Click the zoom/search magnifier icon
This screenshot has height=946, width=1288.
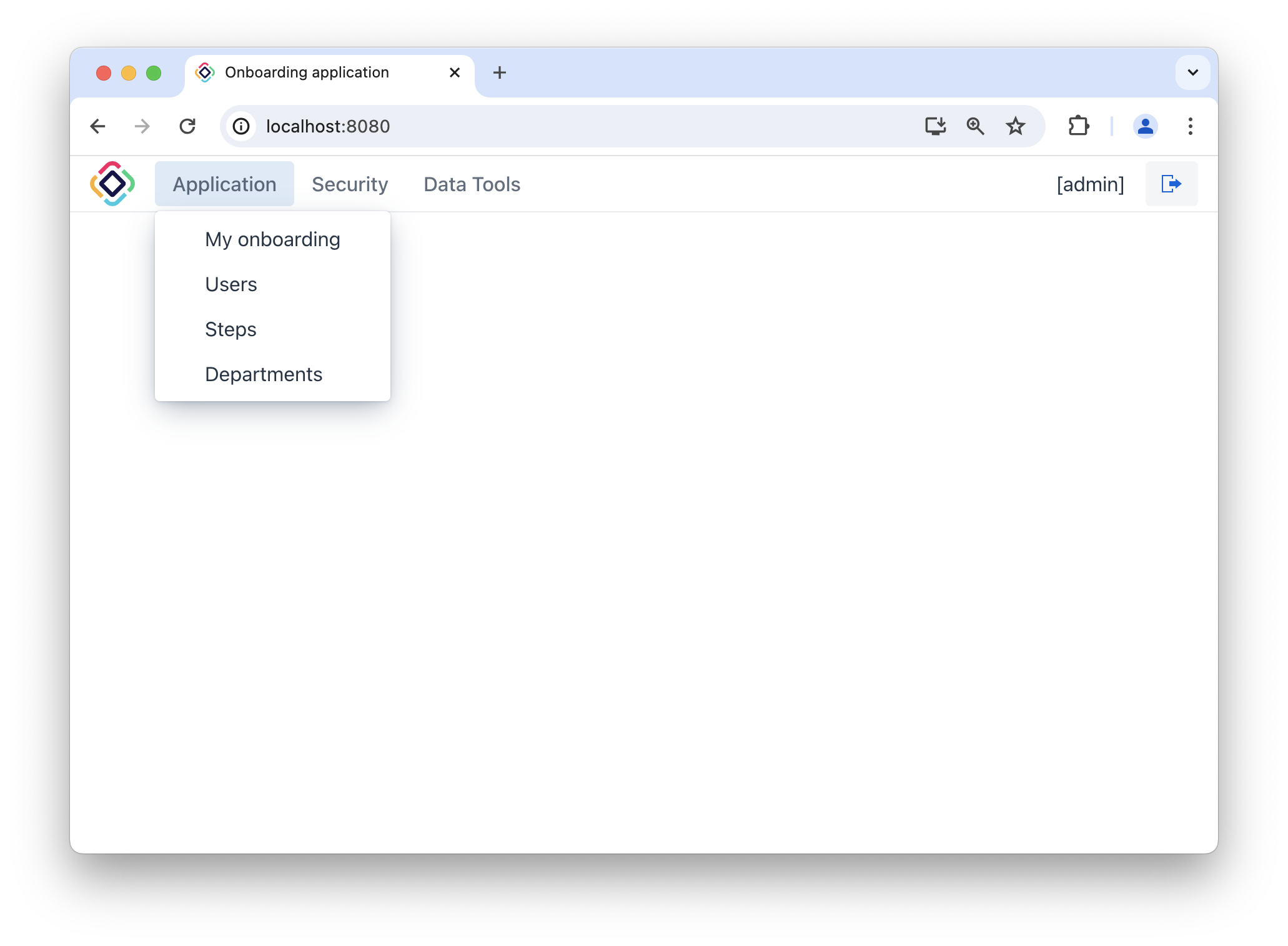tap(975, 125)
